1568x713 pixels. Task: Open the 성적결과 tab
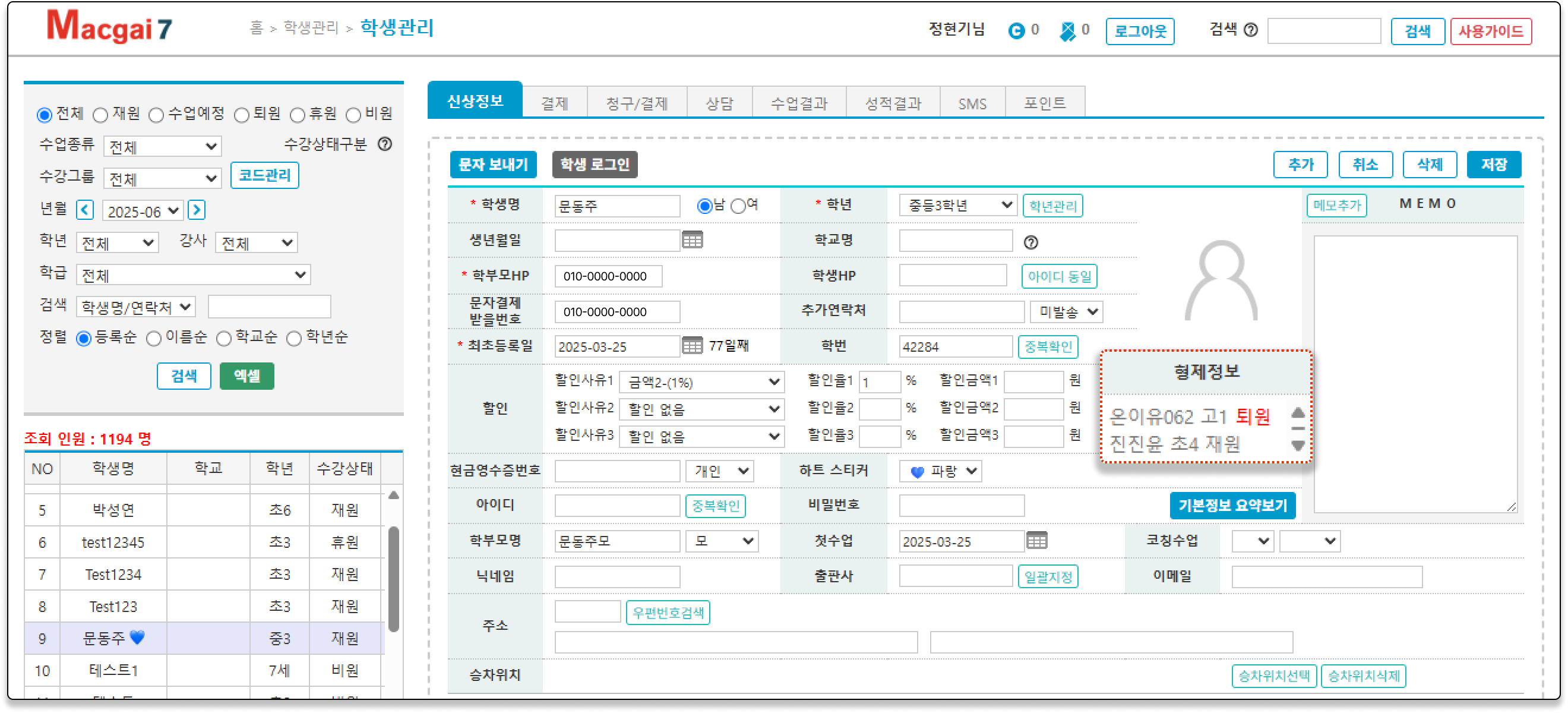[893, 103]
